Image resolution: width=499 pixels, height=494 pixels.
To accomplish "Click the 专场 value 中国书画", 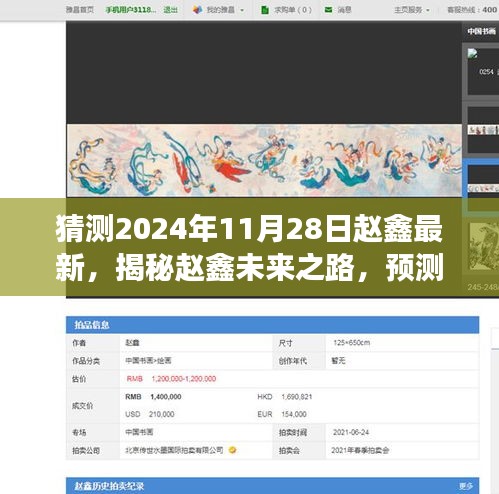I will pos(139,432).
